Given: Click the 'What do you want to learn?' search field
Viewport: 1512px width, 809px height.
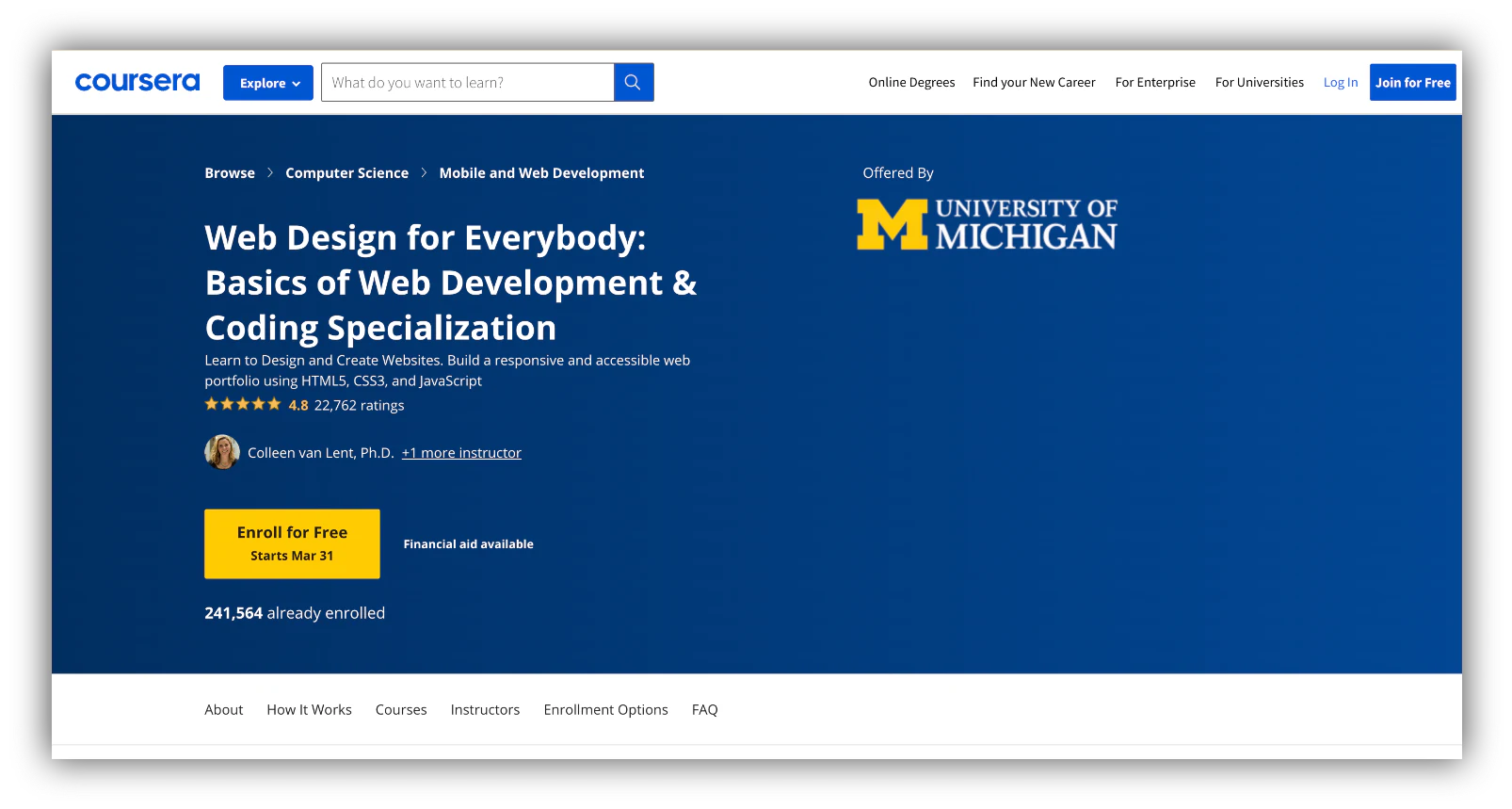Looking at the screenshot, I should tap(468, 83).
